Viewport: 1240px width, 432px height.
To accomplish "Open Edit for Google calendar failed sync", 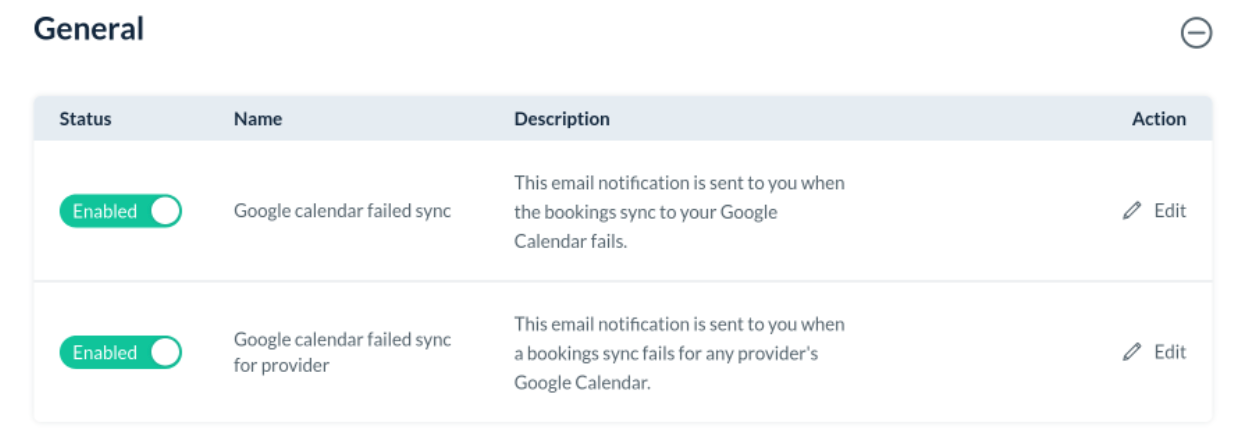I will [x=1169, y=211].
